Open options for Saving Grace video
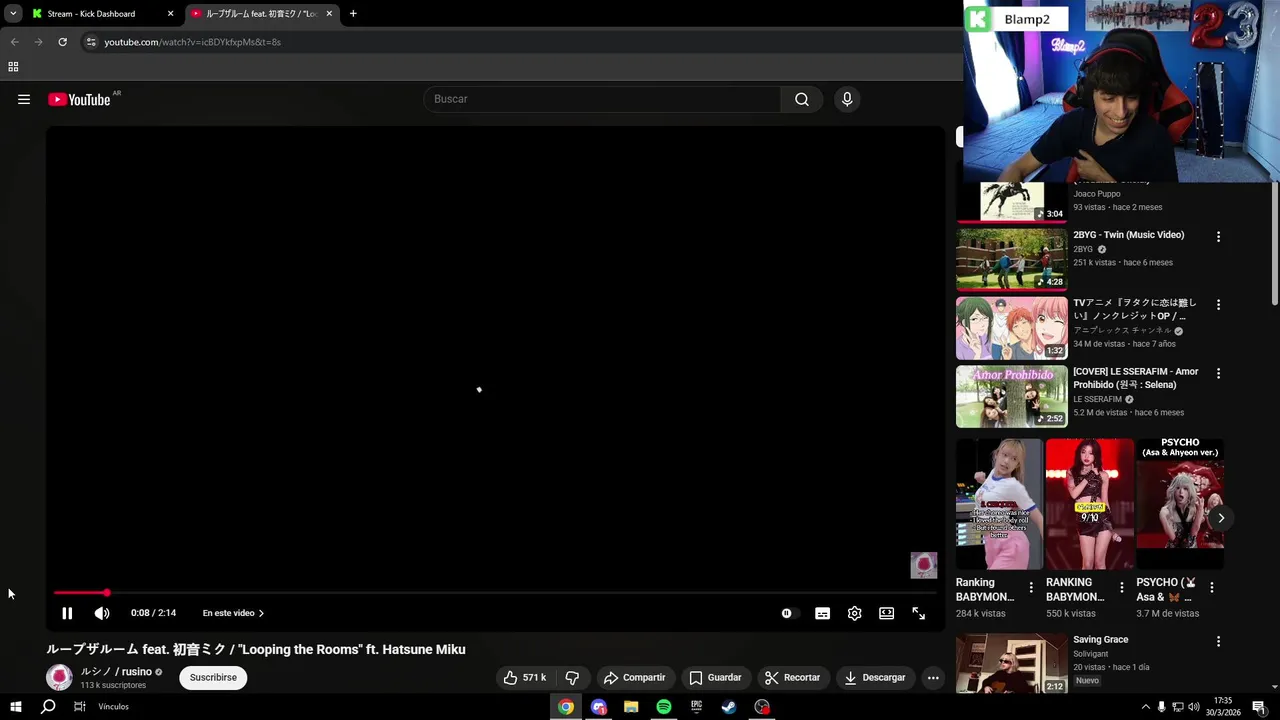Viewport: 1280px width, 720px height. (1218, 641)
